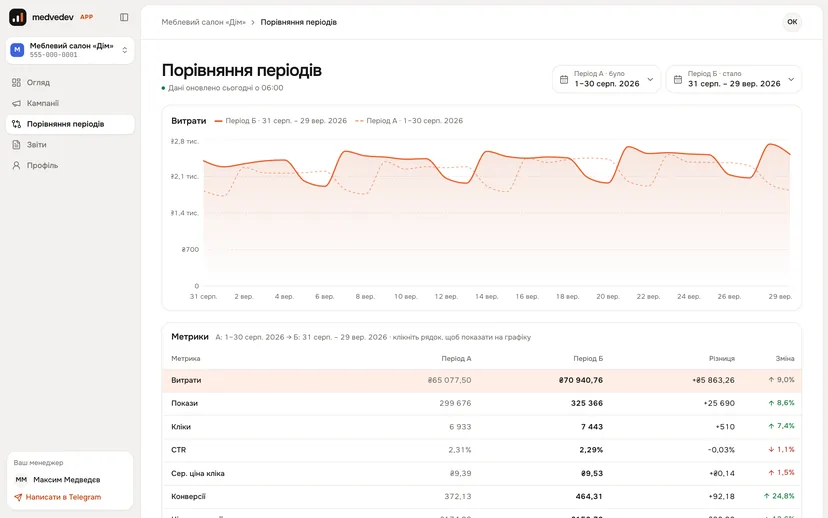This screenshot has height=518, width=828.
Task: Click the medvedev app logo icon
Action: tap(17, 17)
